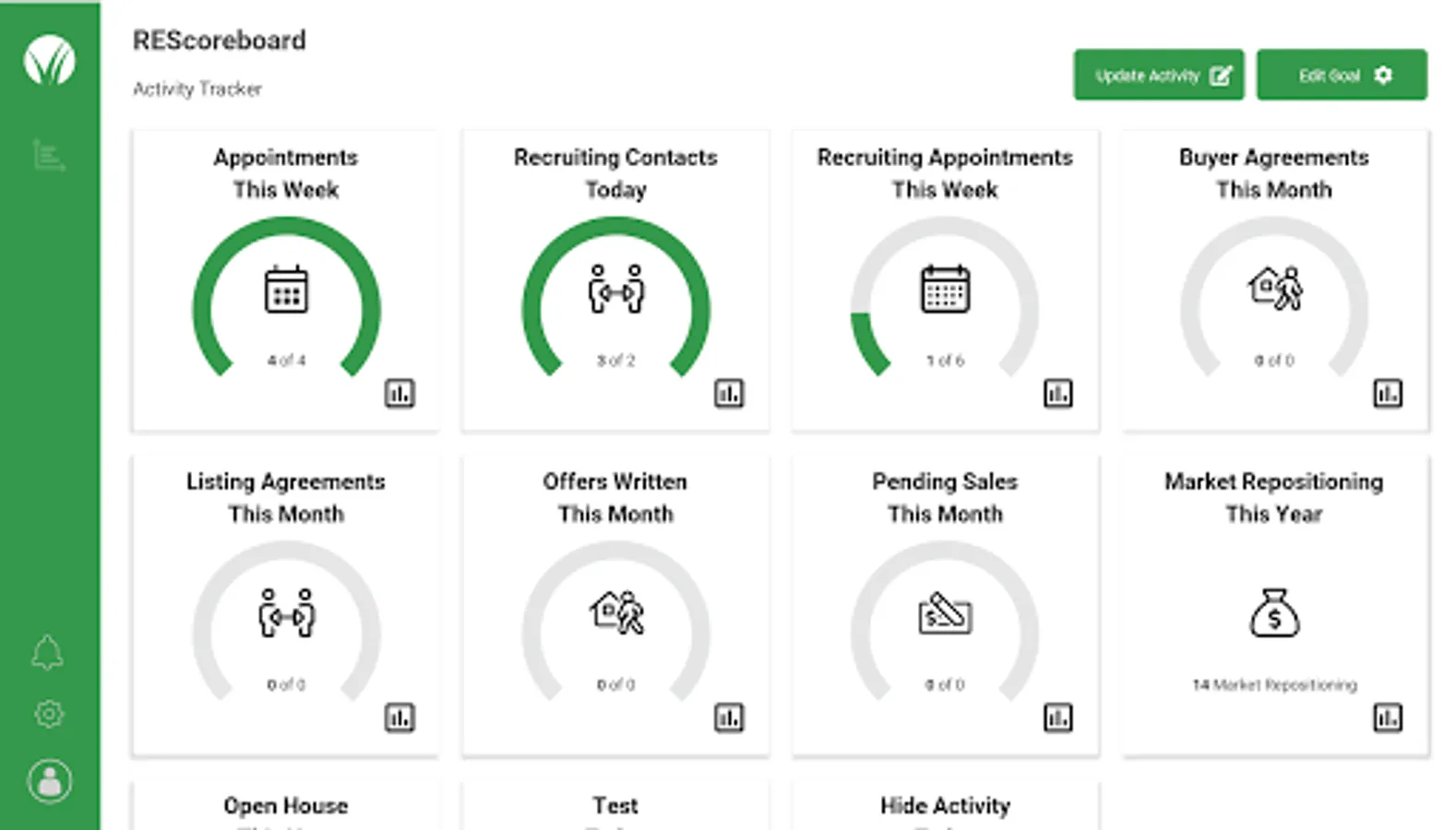Select the Open House card
This screenshot has height=830, width=1456.
[x=286, y=806]
